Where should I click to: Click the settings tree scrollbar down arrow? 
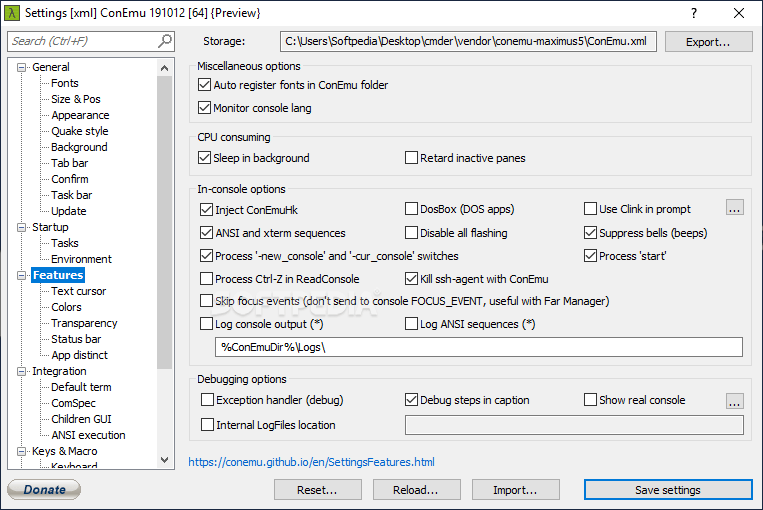164,460
